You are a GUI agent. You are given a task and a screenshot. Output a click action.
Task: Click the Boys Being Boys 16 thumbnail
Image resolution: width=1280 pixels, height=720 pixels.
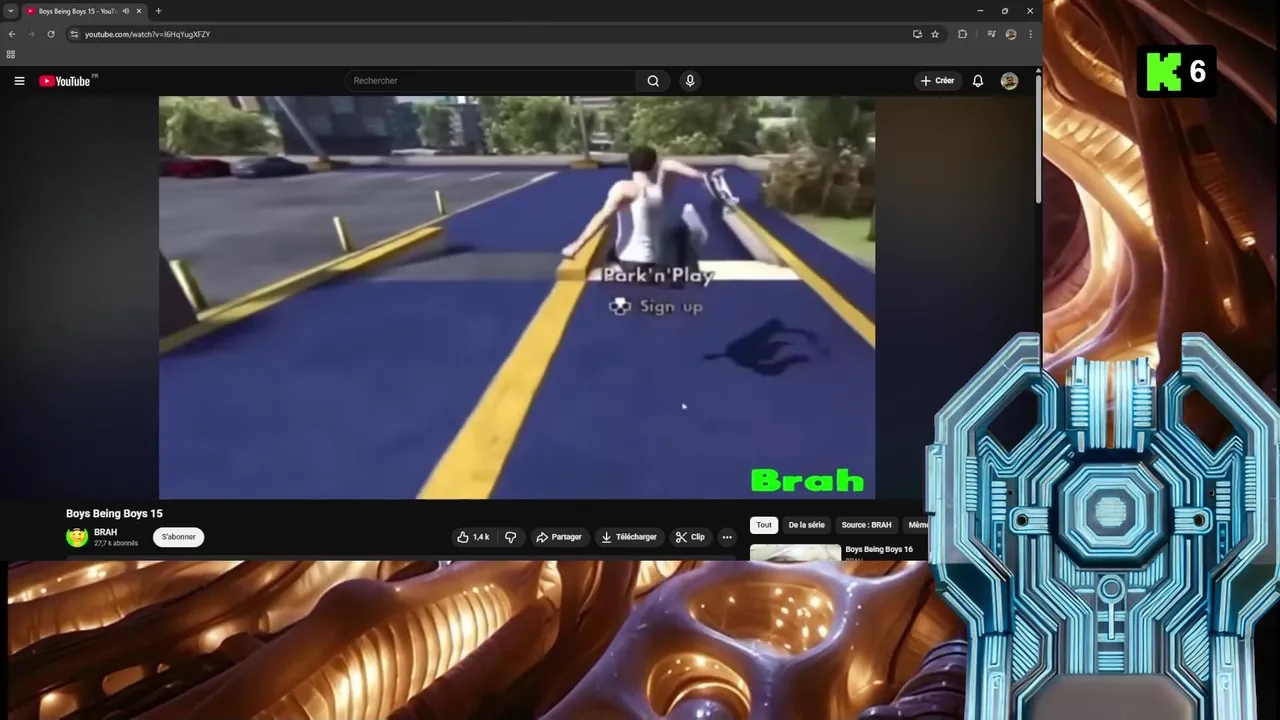click(x=795, y=552)
